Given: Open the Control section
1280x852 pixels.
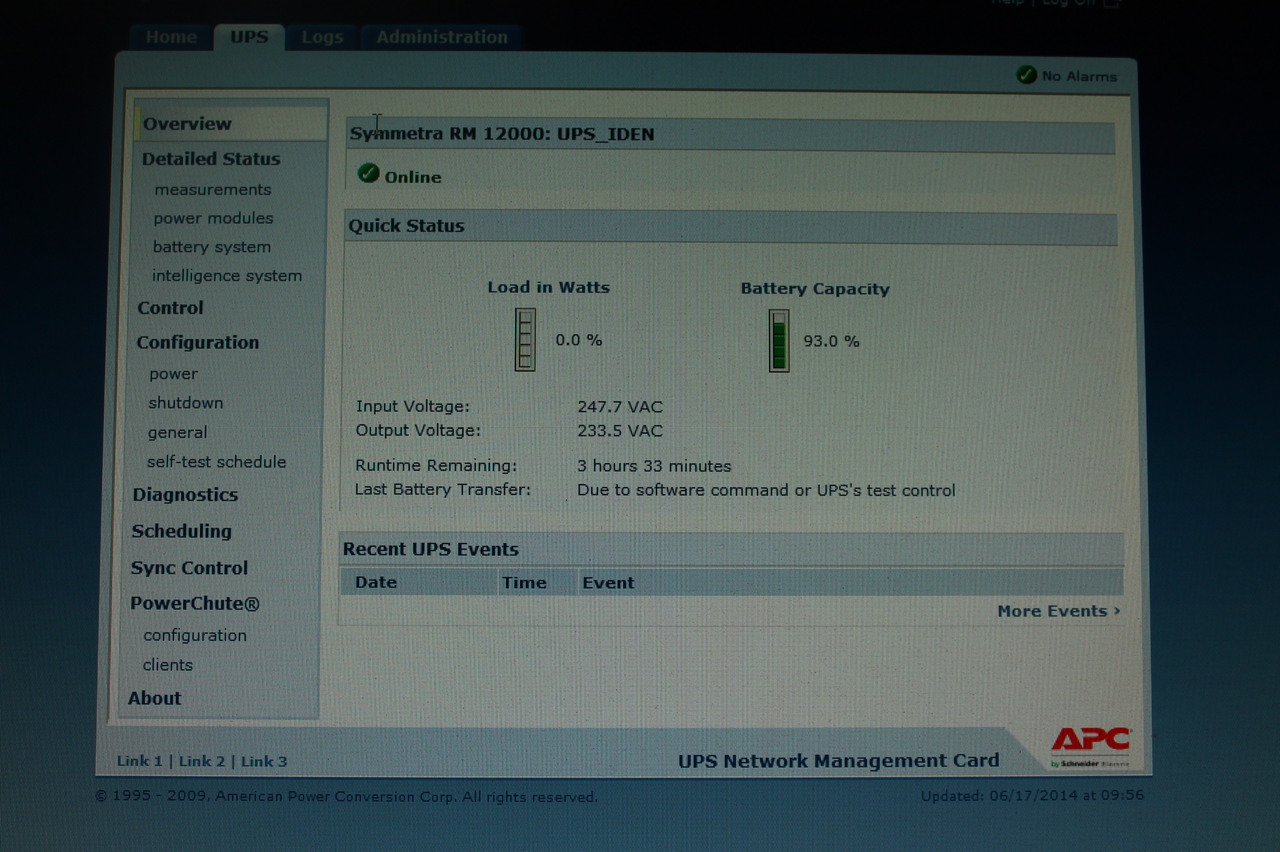Looking at the screenshot, I should (170, 308).
